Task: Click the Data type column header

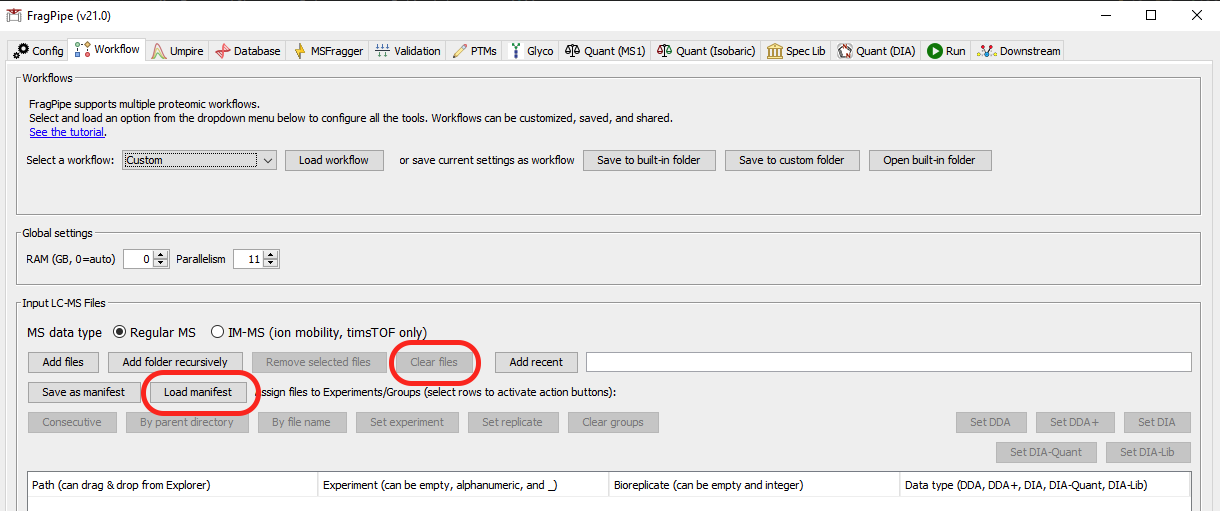Action: tap(1044, 485)
